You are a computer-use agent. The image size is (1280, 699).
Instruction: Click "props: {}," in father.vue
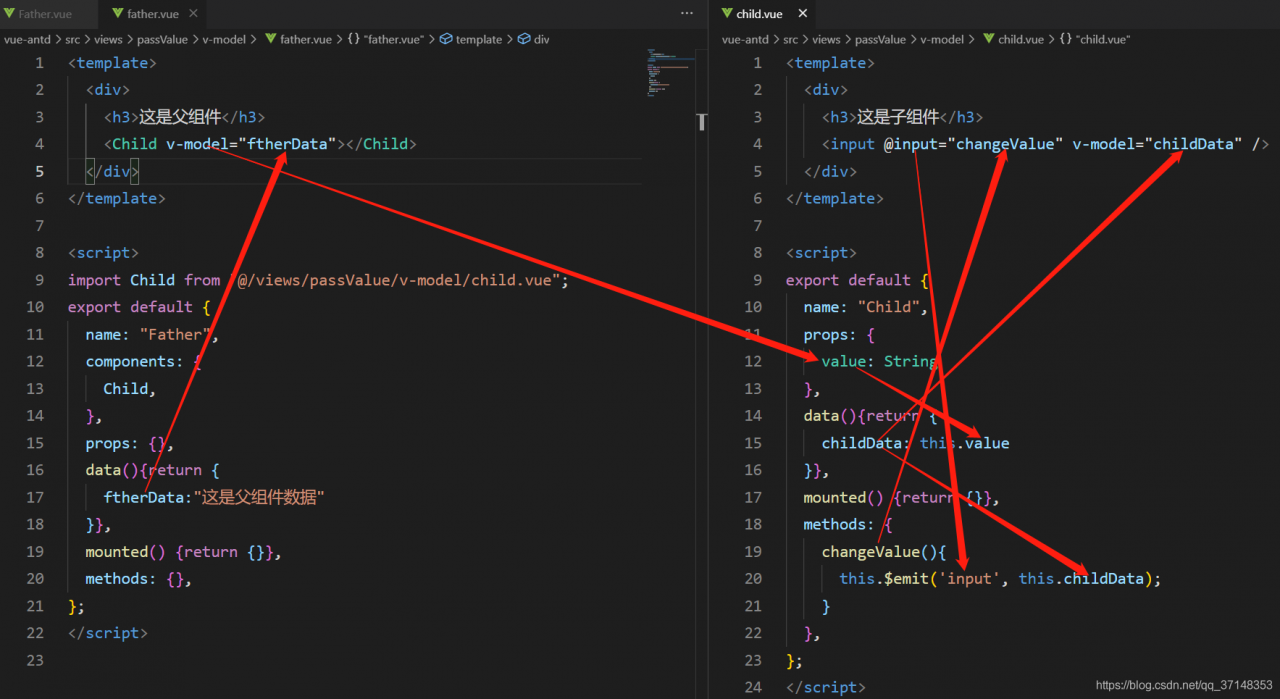click(130, 443)
